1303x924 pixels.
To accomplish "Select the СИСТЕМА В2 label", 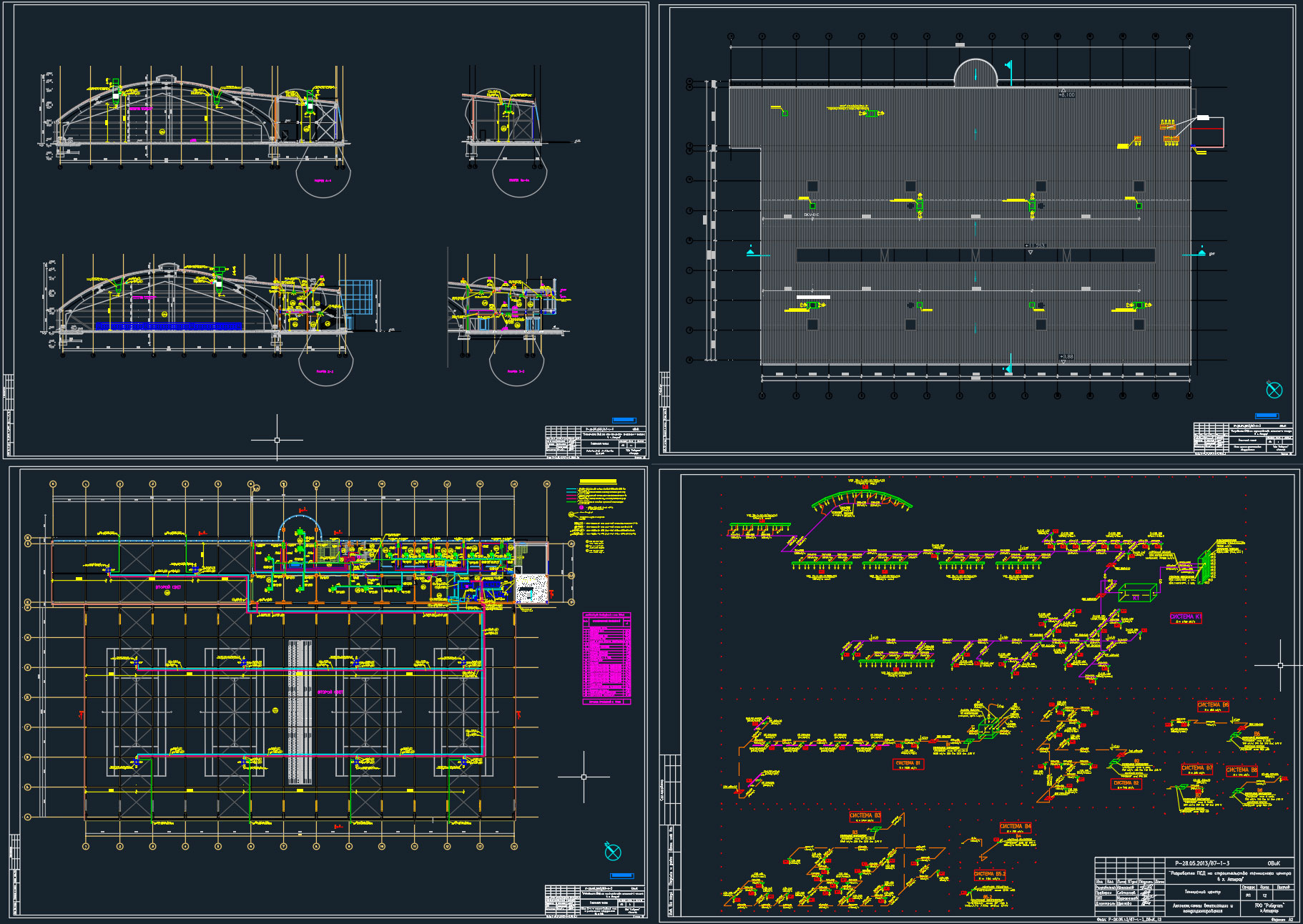I will tap(1126, 783).
